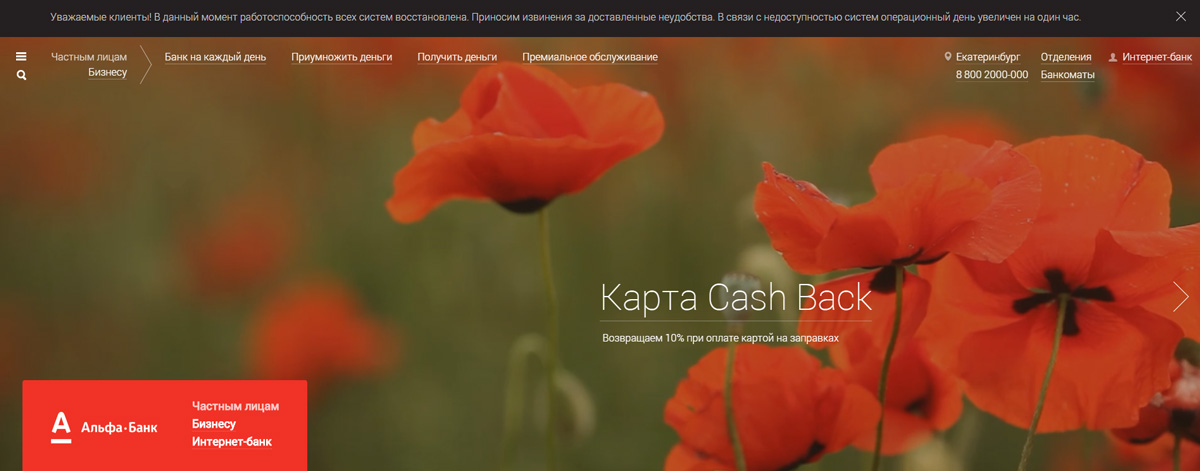Open site search via magnifier icon
Viewport: 1200px width, 471px height.
pos(21,75)
